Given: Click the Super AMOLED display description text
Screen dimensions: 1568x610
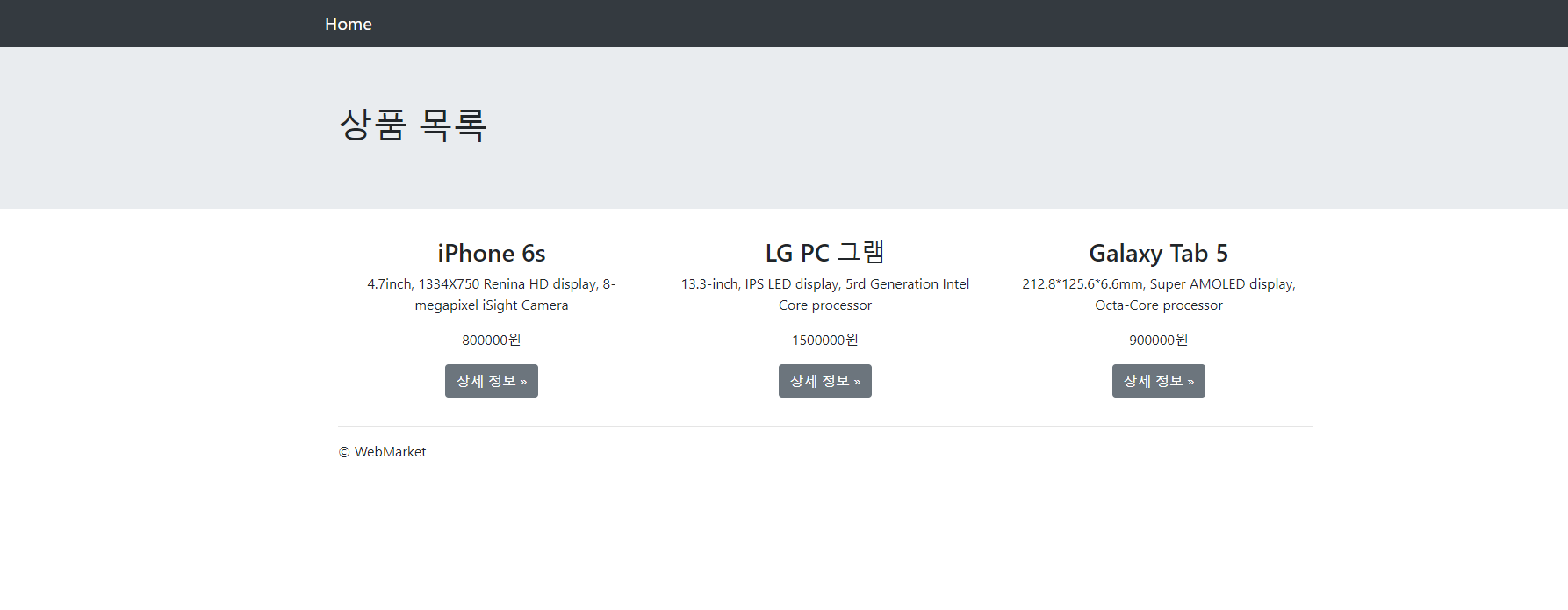Looking at the screenshot, I should [x=1159, y=295].
